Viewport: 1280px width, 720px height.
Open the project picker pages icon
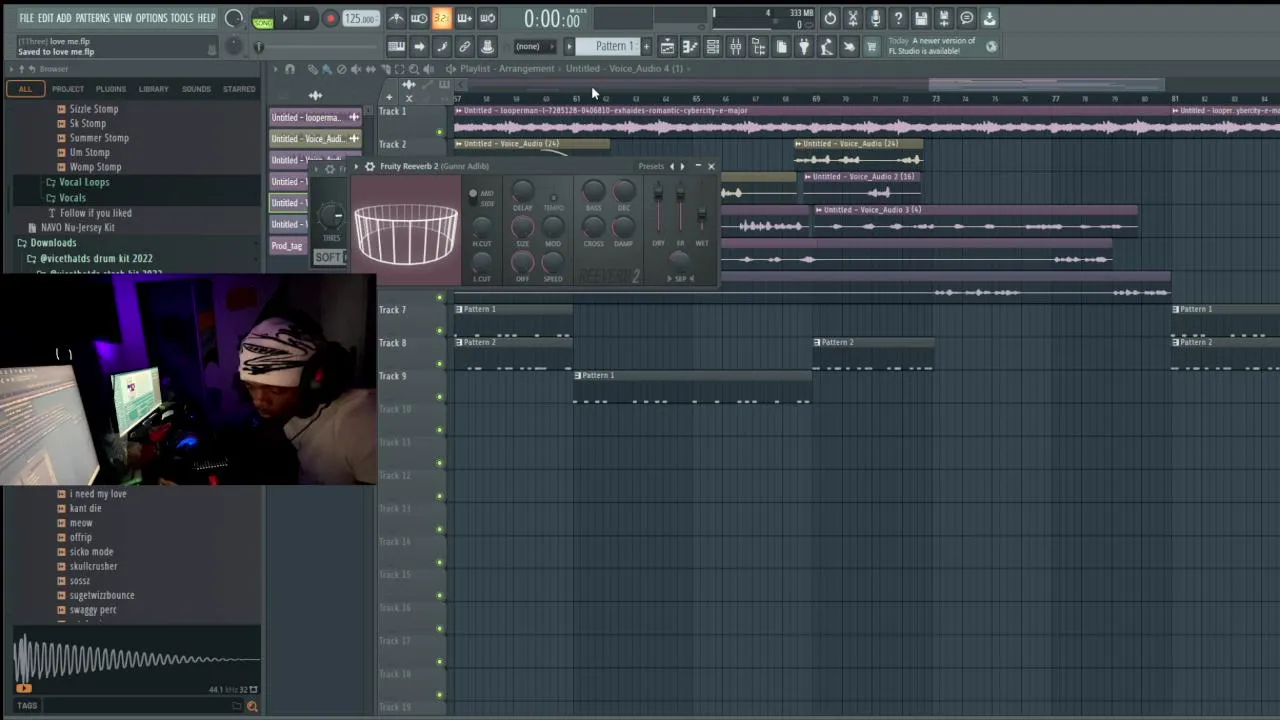pyautogui.click(x=781, y=46)
